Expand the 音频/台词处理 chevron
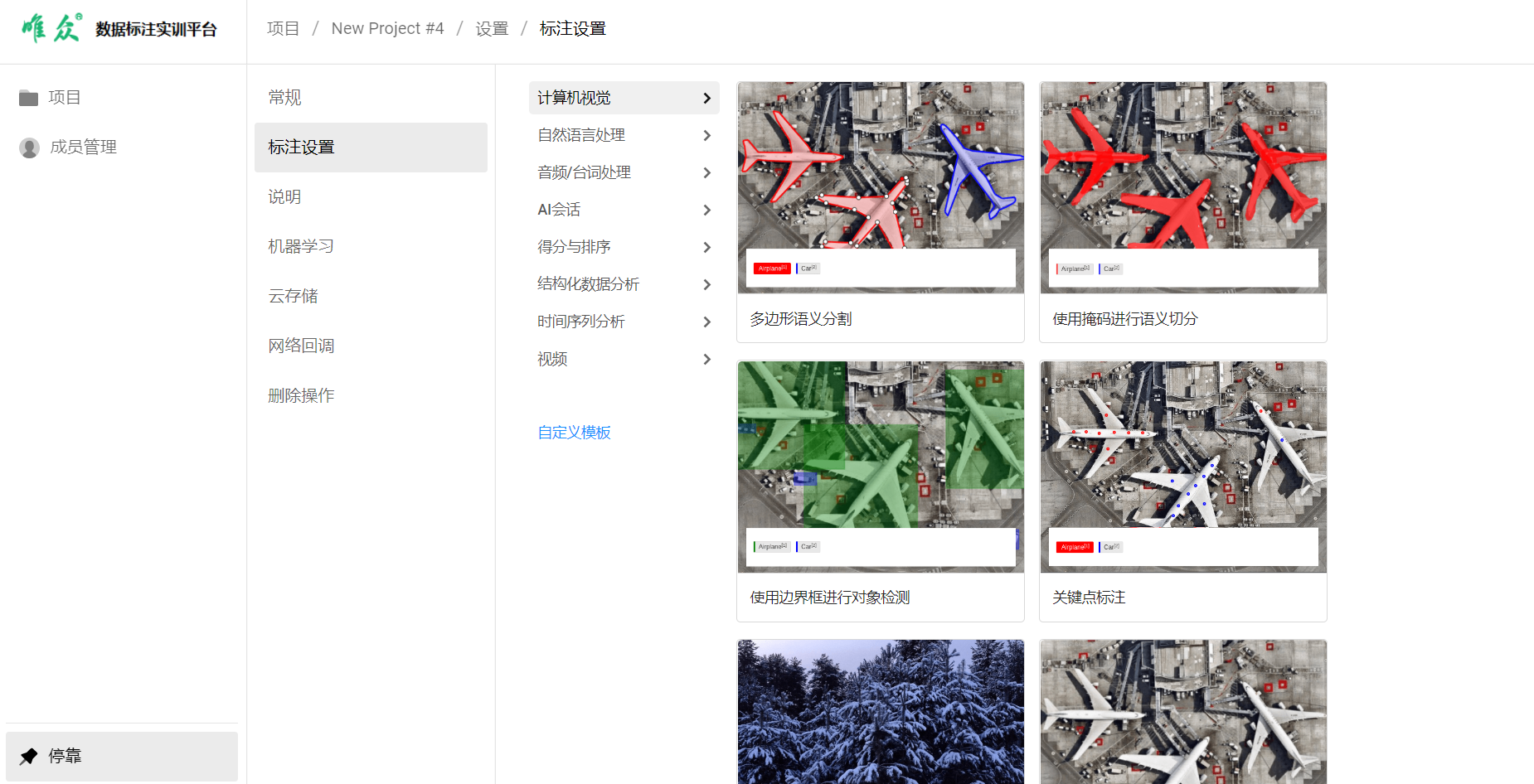Screen dimensions: 1534x784 pos(706,172)
